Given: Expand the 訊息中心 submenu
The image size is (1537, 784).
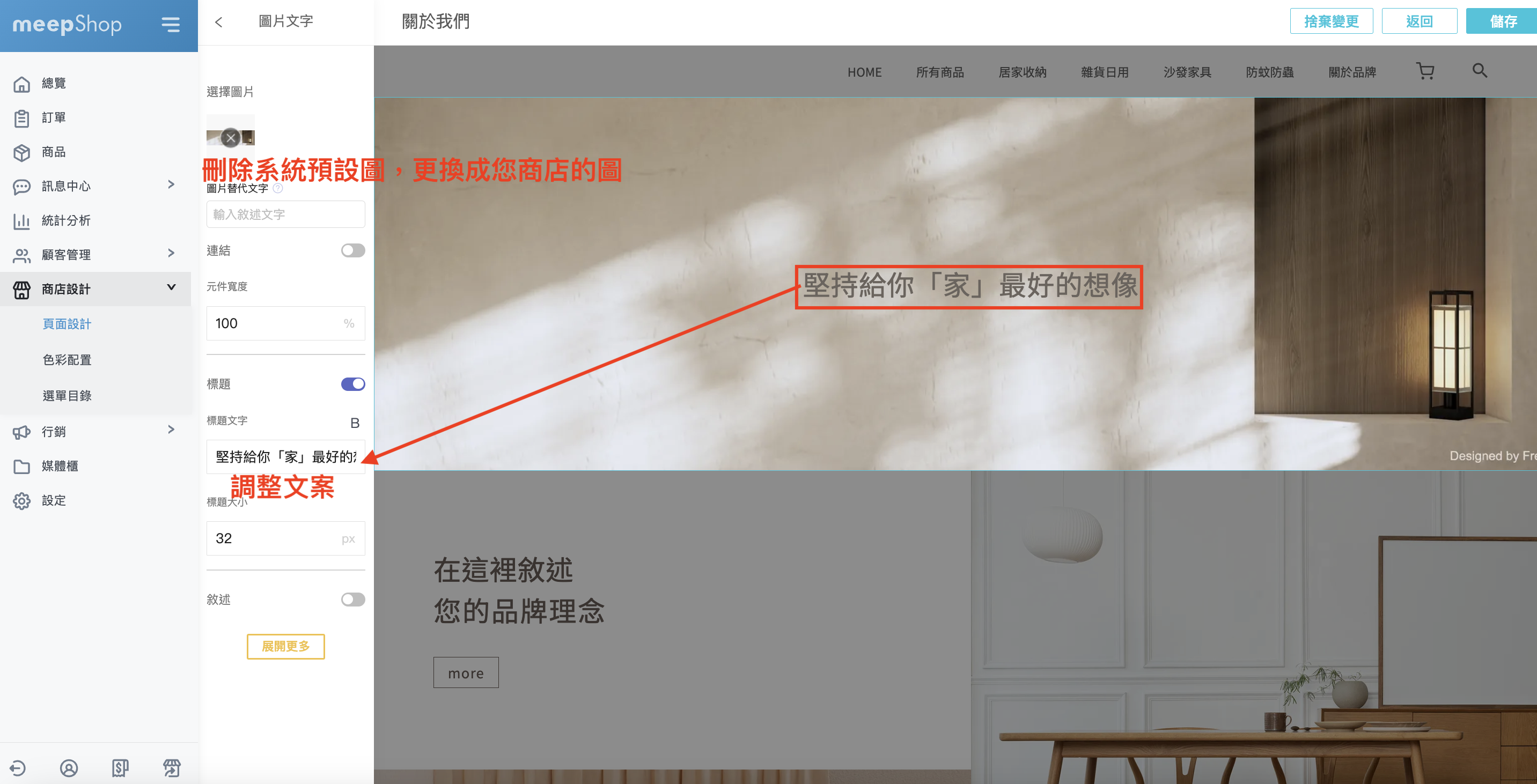Looking at the screenshot, I should pyautogui.click(x=171, y=185).
